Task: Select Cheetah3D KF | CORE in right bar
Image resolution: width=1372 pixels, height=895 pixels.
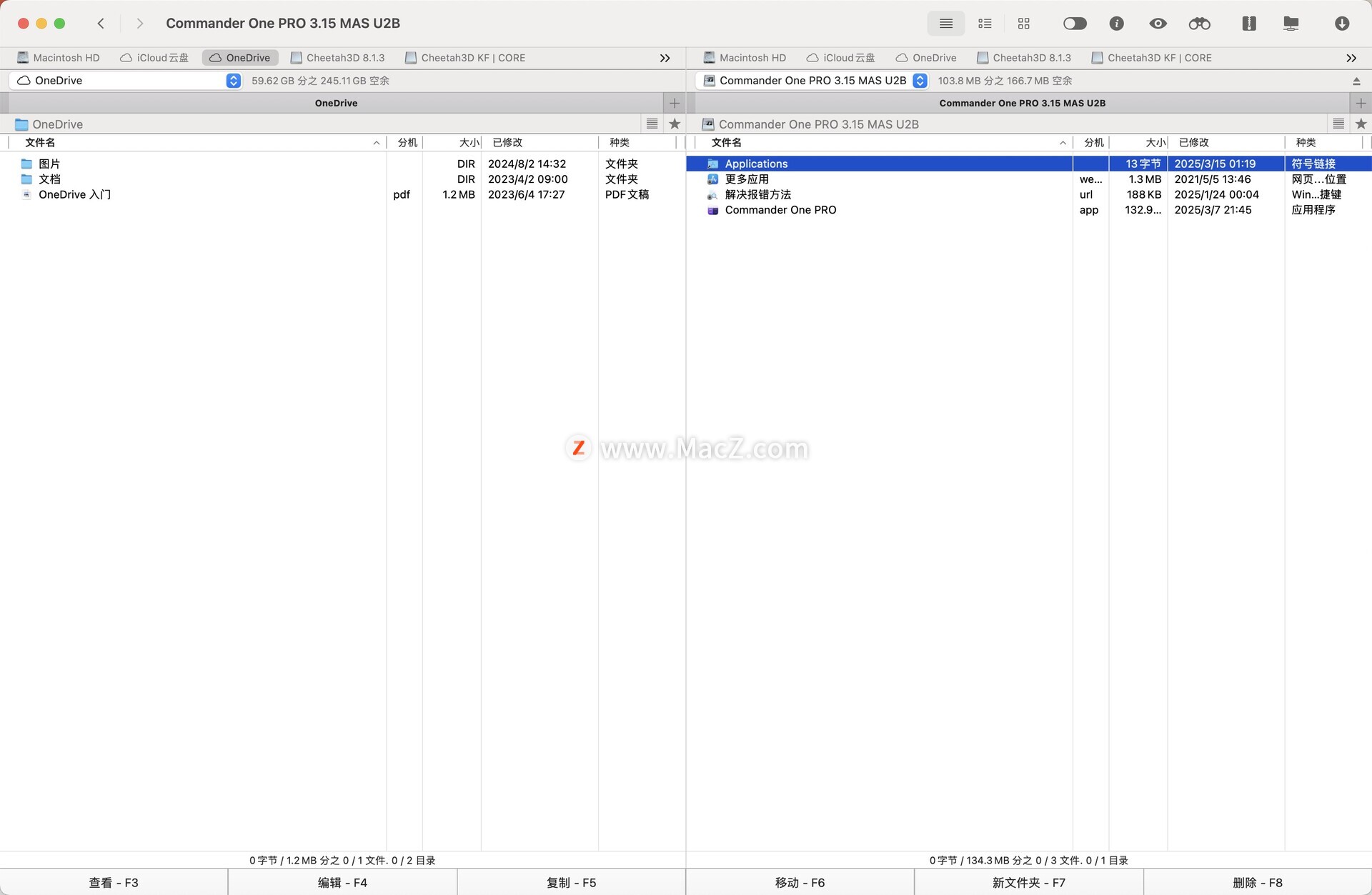Action: 1151,58
